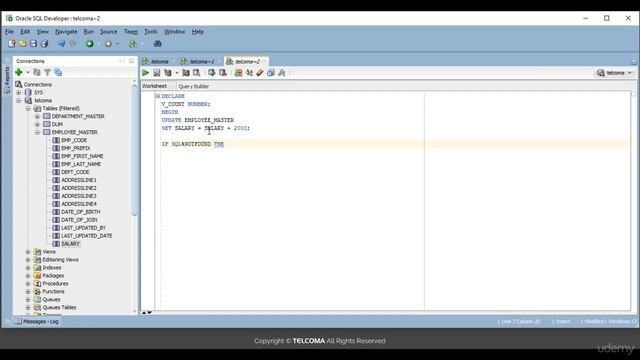Open the telcoma connection selector dropdown

pos(615,73)
